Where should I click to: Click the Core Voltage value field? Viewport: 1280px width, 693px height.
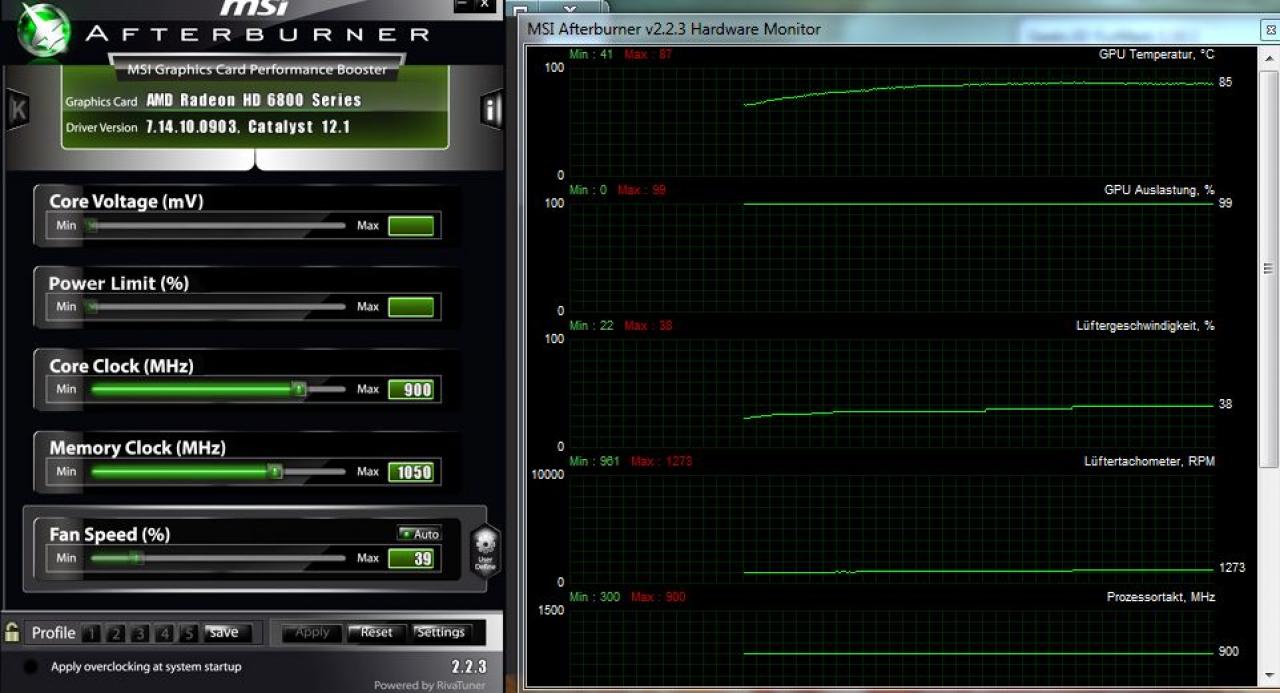tap(411, 226)
